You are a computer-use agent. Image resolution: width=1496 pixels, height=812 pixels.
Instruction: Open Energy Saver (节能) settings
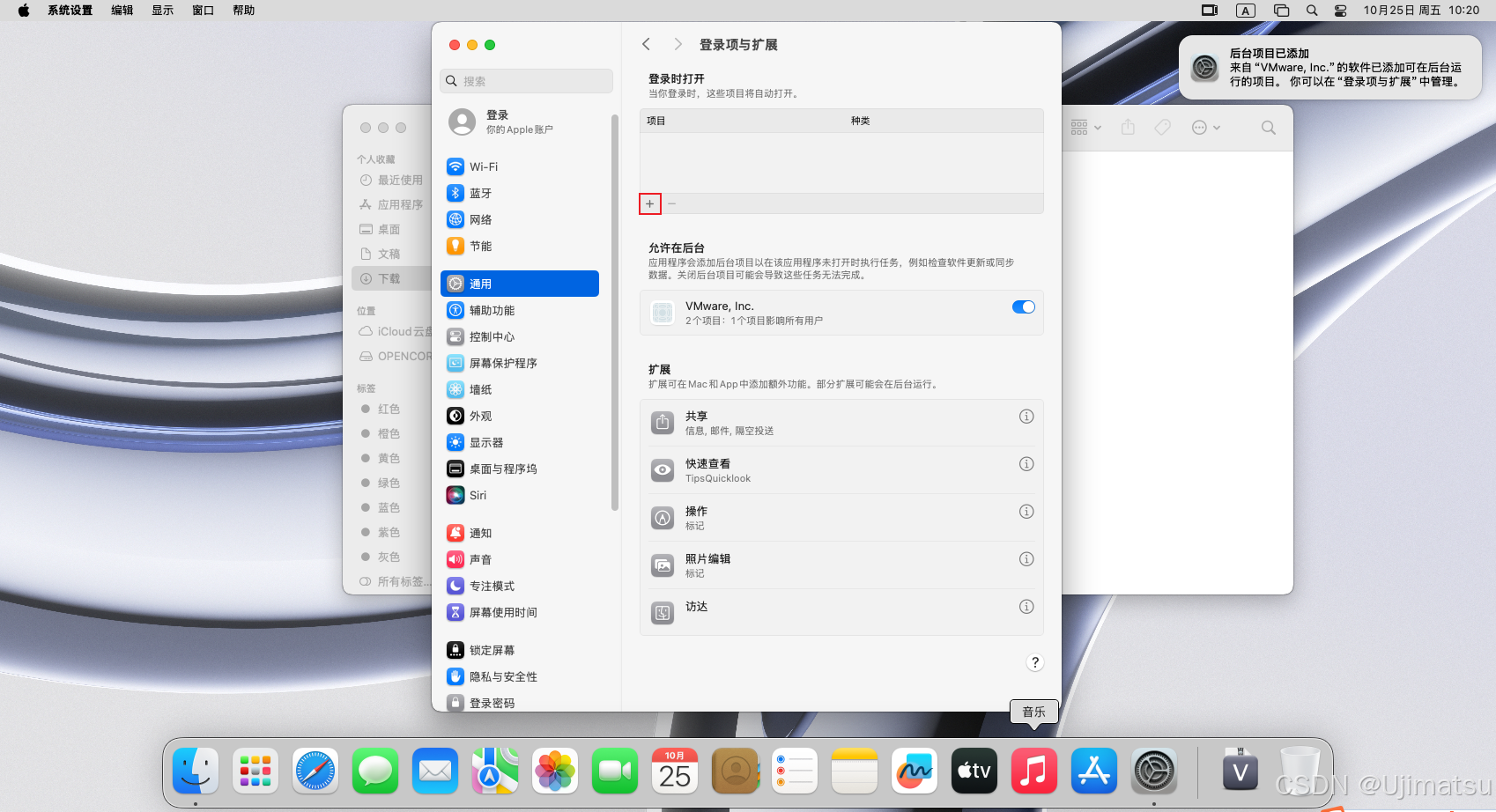click(x=520, y=246)
